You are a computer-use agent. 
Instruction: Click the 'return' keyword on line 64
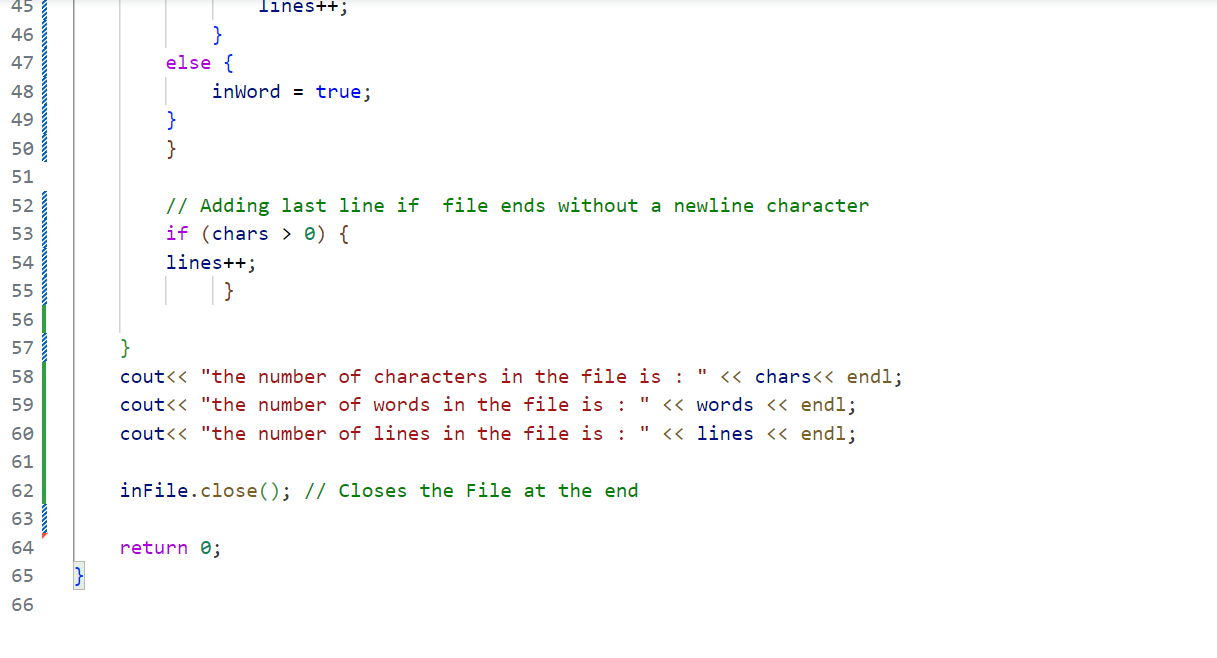154,548
